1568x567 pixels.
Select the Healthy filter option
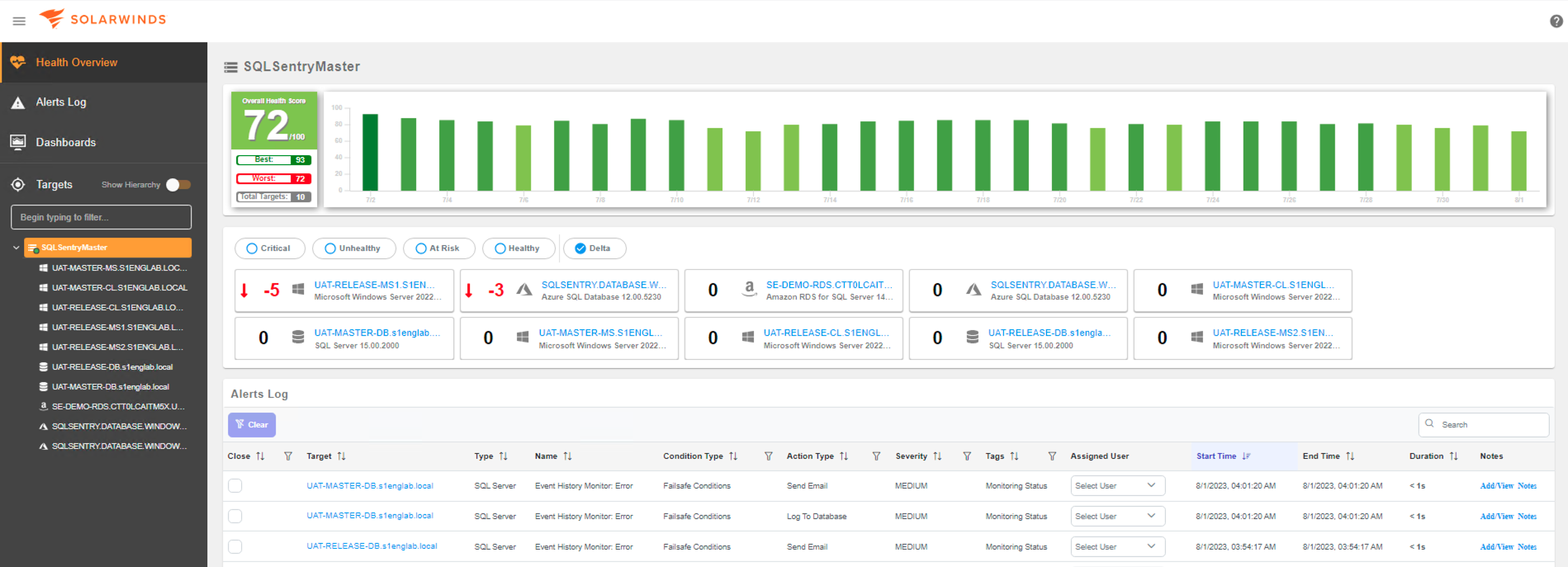519,248
